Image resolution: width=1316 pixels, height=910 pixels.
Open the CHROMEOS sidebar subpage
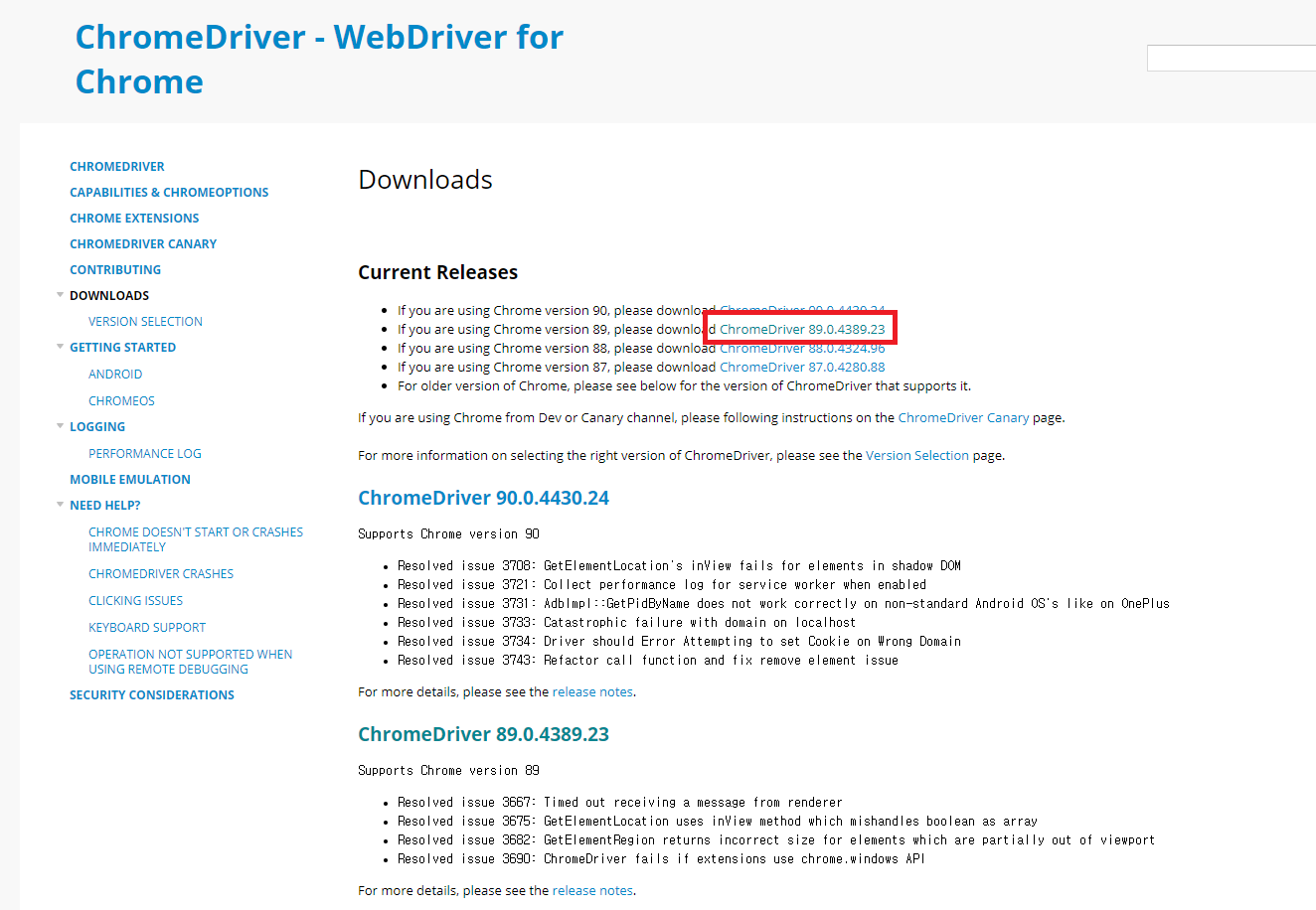tap(121, 401)
